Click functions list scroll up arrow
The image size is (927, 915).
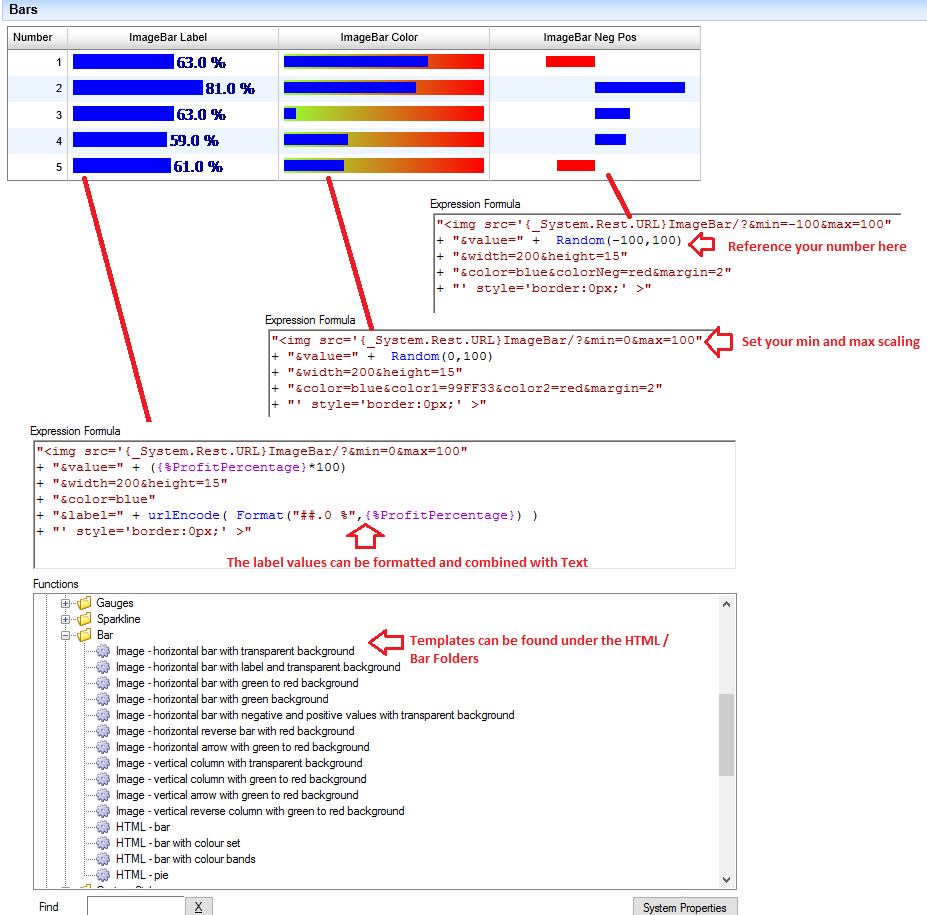point(727,604)
